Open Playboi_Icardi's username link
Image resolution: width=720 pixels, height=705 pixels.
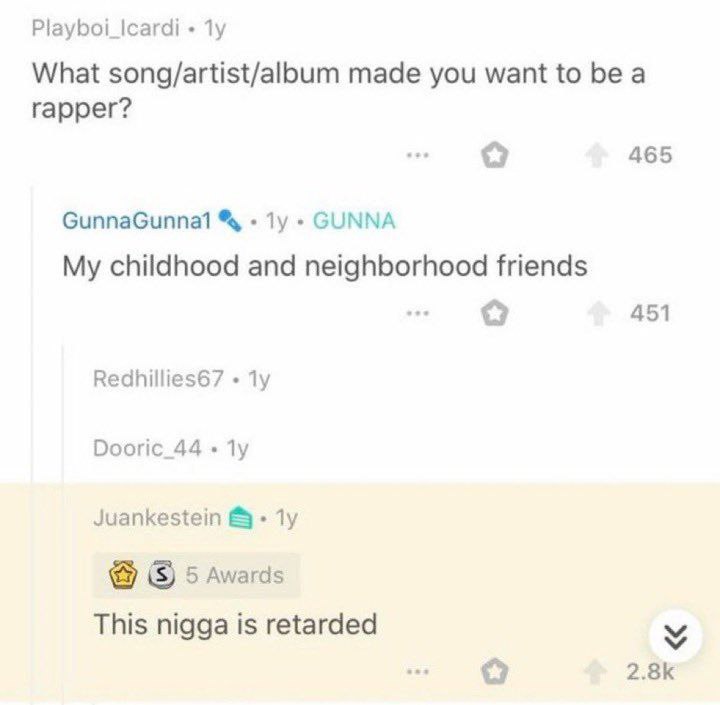tap(106, 28)
